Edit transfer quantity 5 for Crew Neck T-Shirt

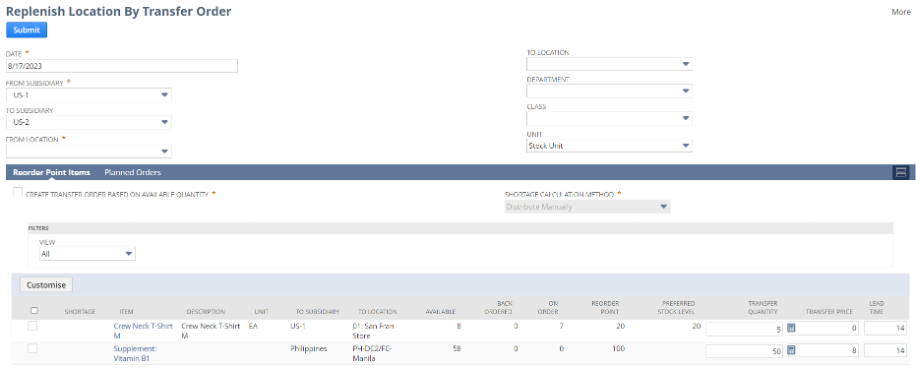click(x=745, y=329)
